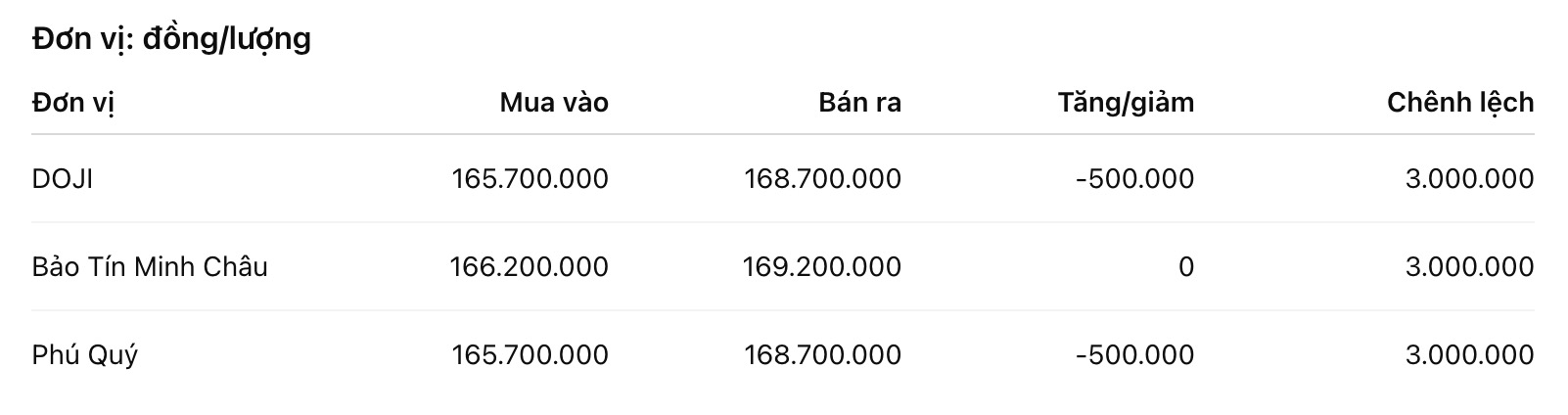
Task: Click the 'Tăng/giảm' column header
Action: click(x=1126, y=103)
